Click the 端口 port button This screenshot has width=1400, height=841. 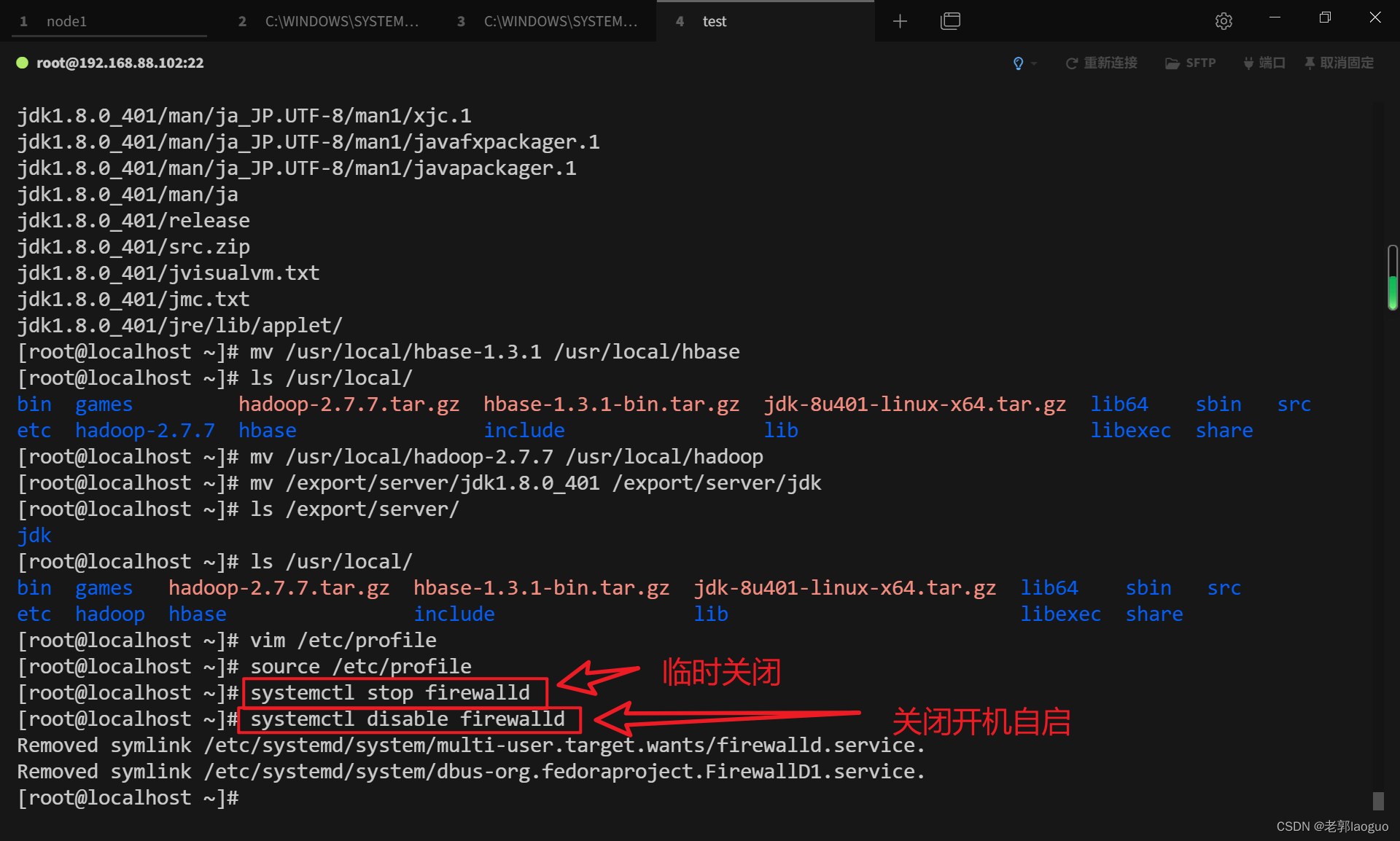coord(1264,63)
